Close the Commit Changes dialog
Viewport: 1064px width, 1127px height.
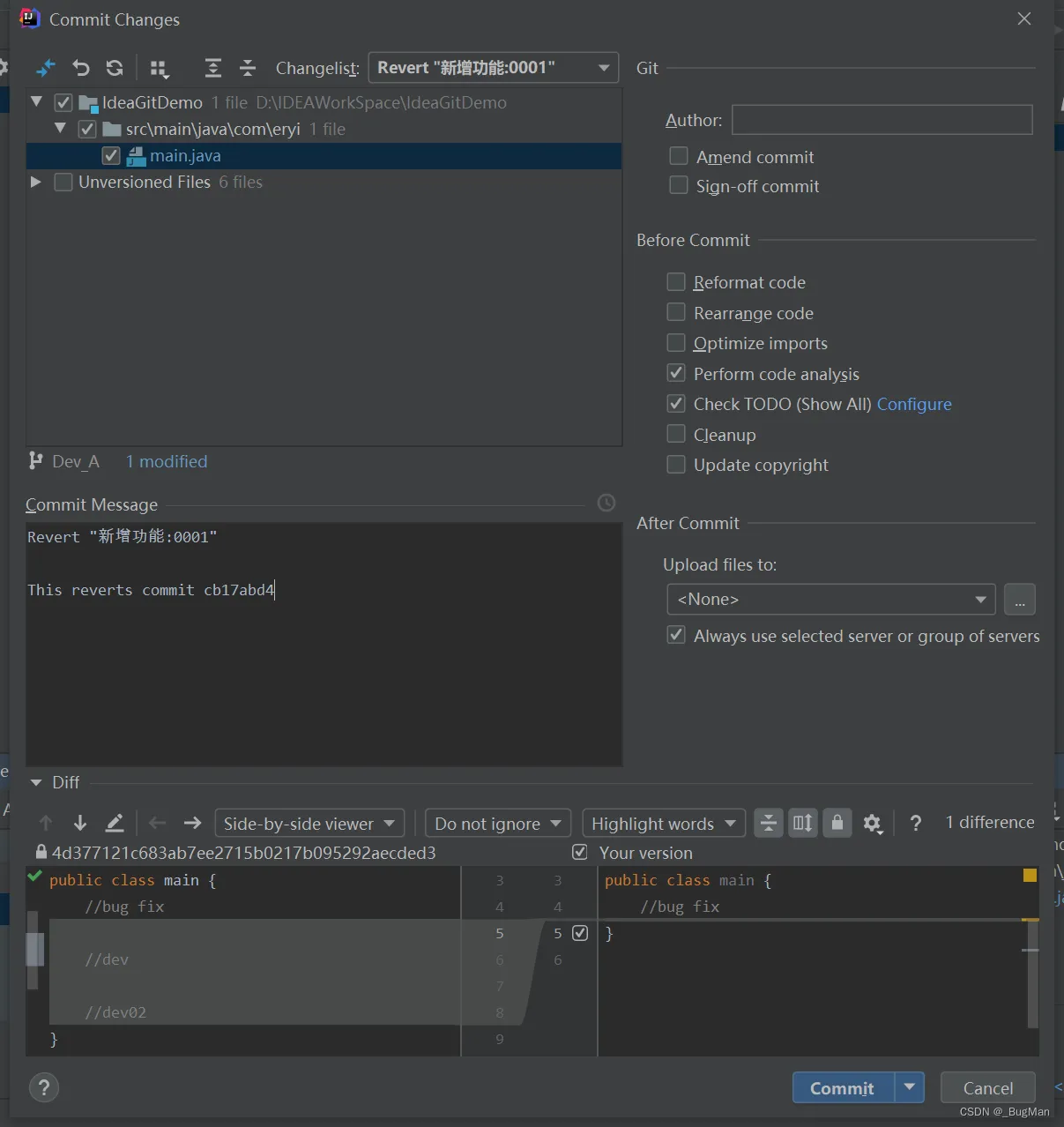click(1024, 19)
